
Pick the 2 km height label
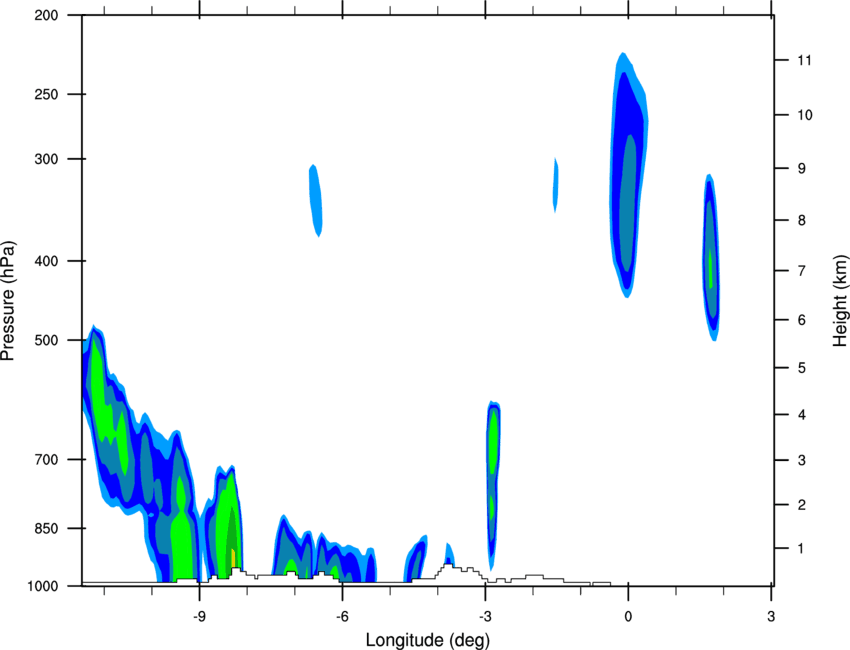801,505
